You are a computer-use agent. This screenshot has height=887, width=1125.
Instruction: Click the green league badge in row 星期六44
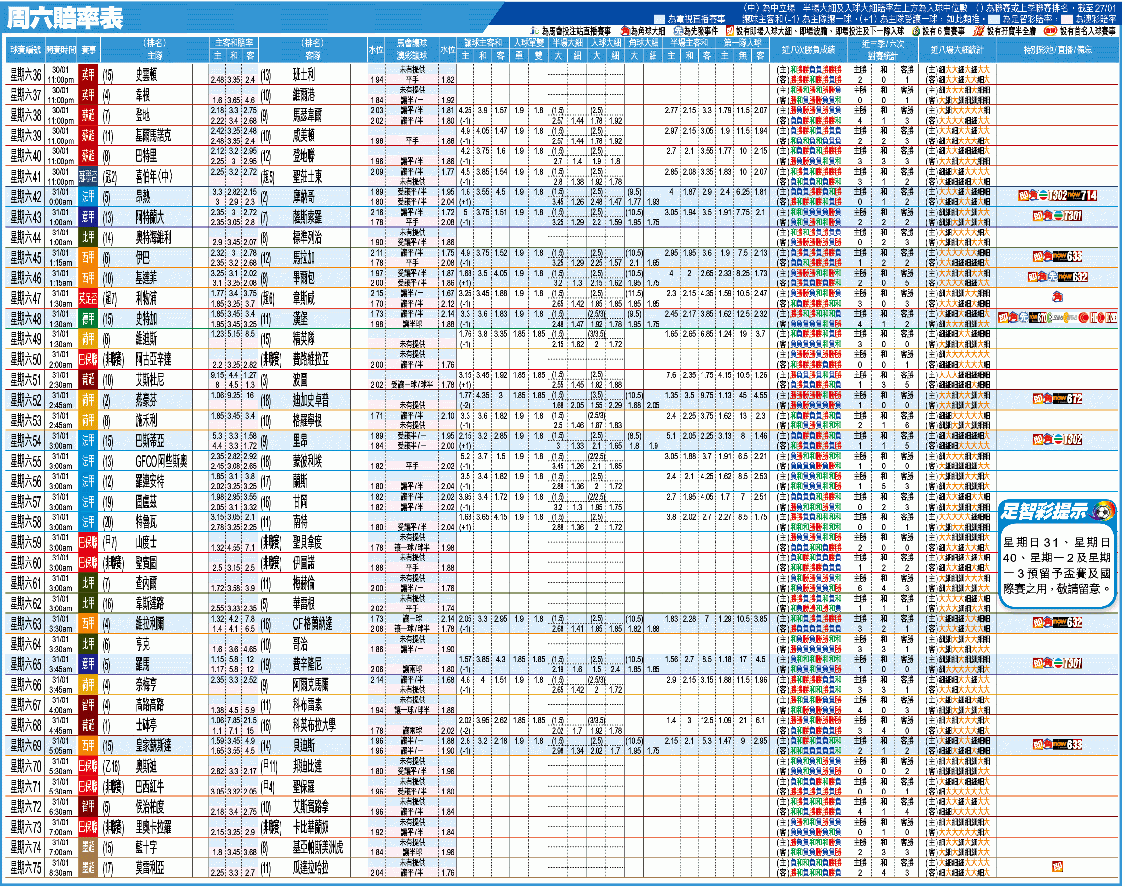pyautogui.click(x=88, y=237)
